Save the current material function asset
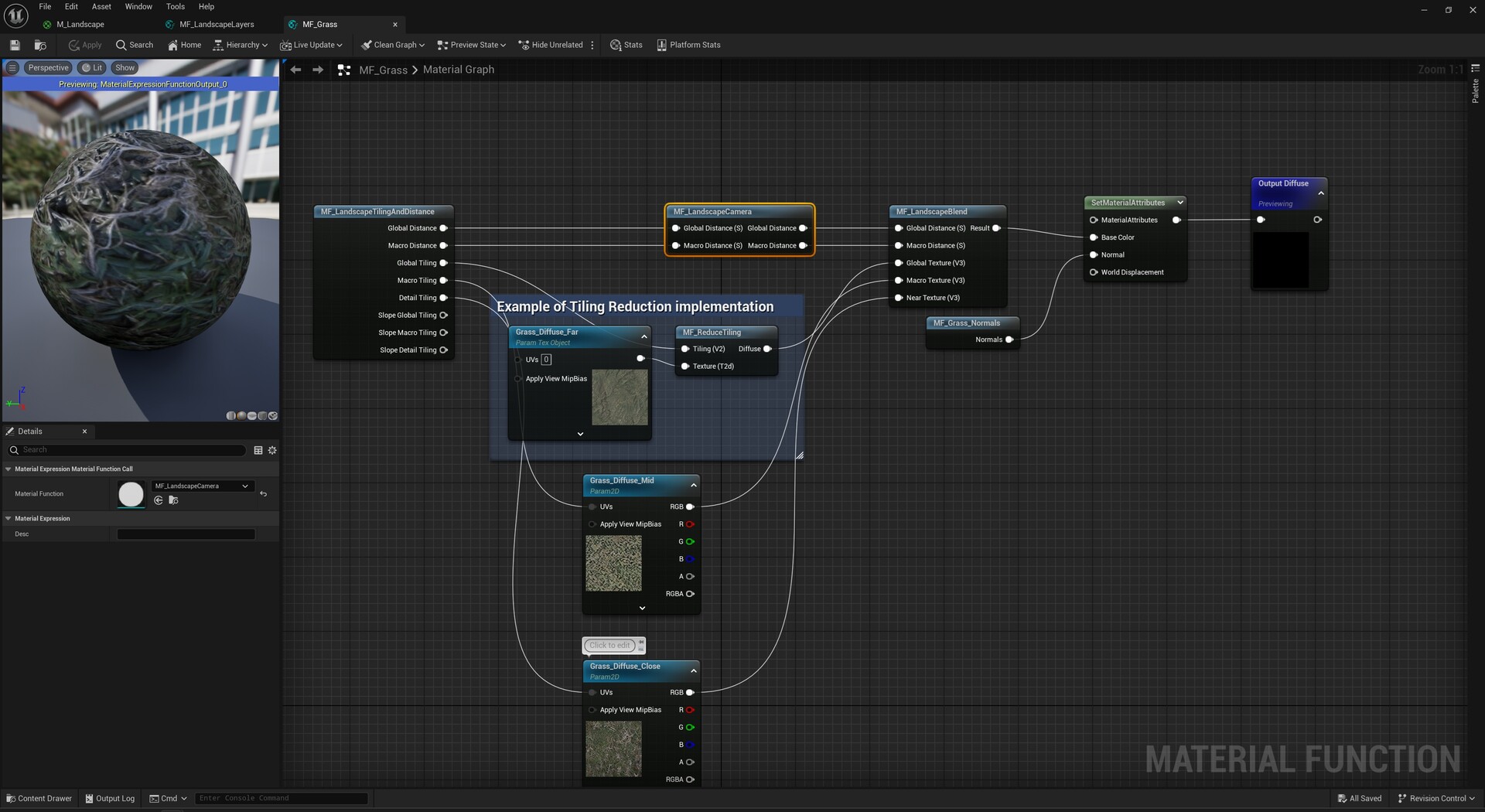This screenshot has height=812, width=1485. click(x=14, y=45)
